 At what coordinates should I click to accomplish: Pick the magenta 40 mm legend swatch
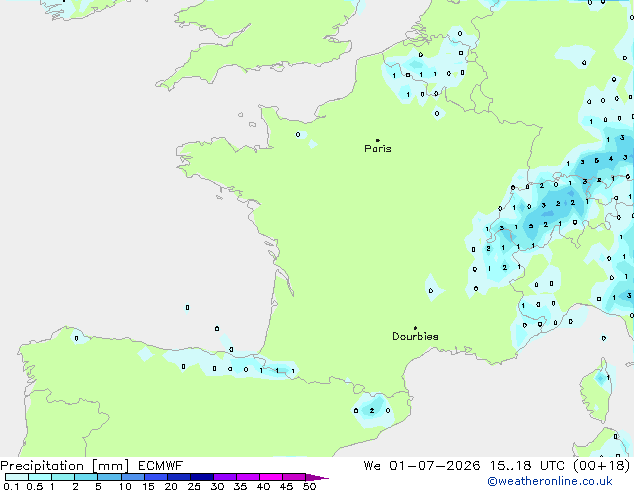click(x=271, y=477)
